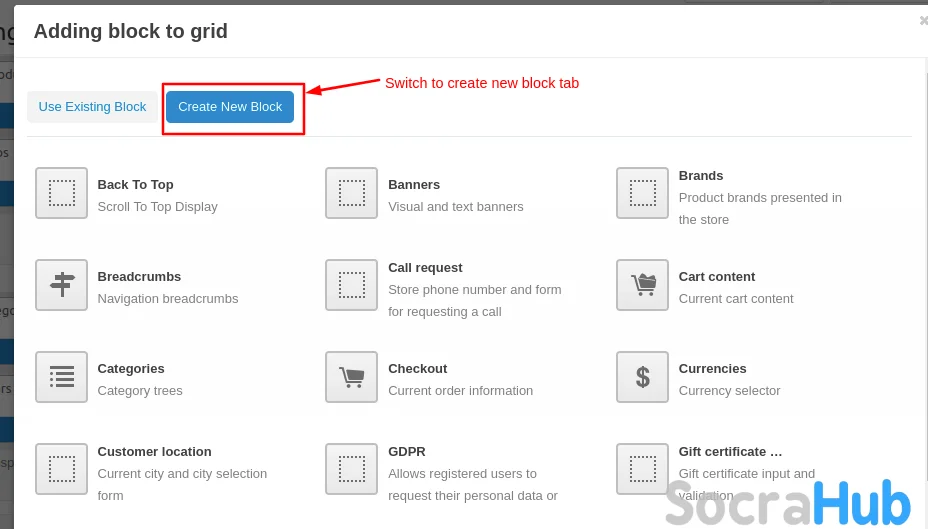The width and height of the screenshot is (928, 529).
Task: Close the Adding block to grid dialog
Action: click(923, 20)
